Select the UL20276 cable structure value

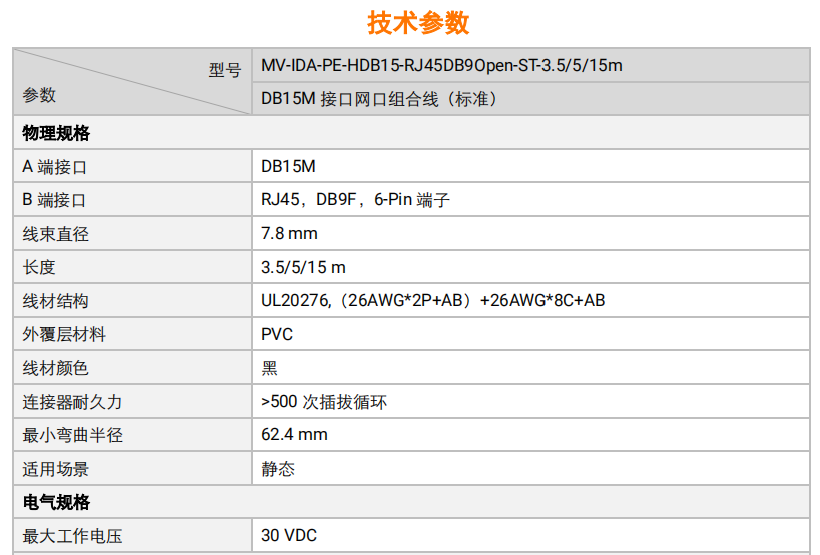[433, 301]
